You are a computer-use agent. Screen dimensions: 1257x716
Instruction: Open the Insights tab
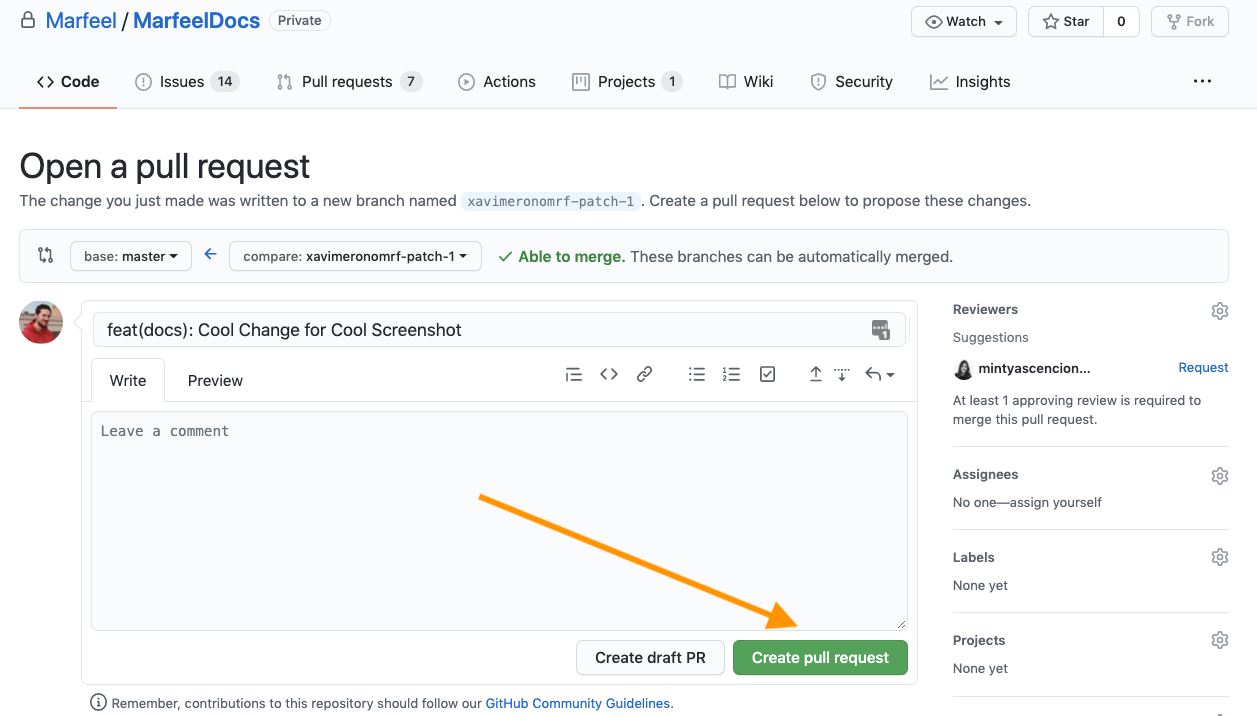[970, 82]
